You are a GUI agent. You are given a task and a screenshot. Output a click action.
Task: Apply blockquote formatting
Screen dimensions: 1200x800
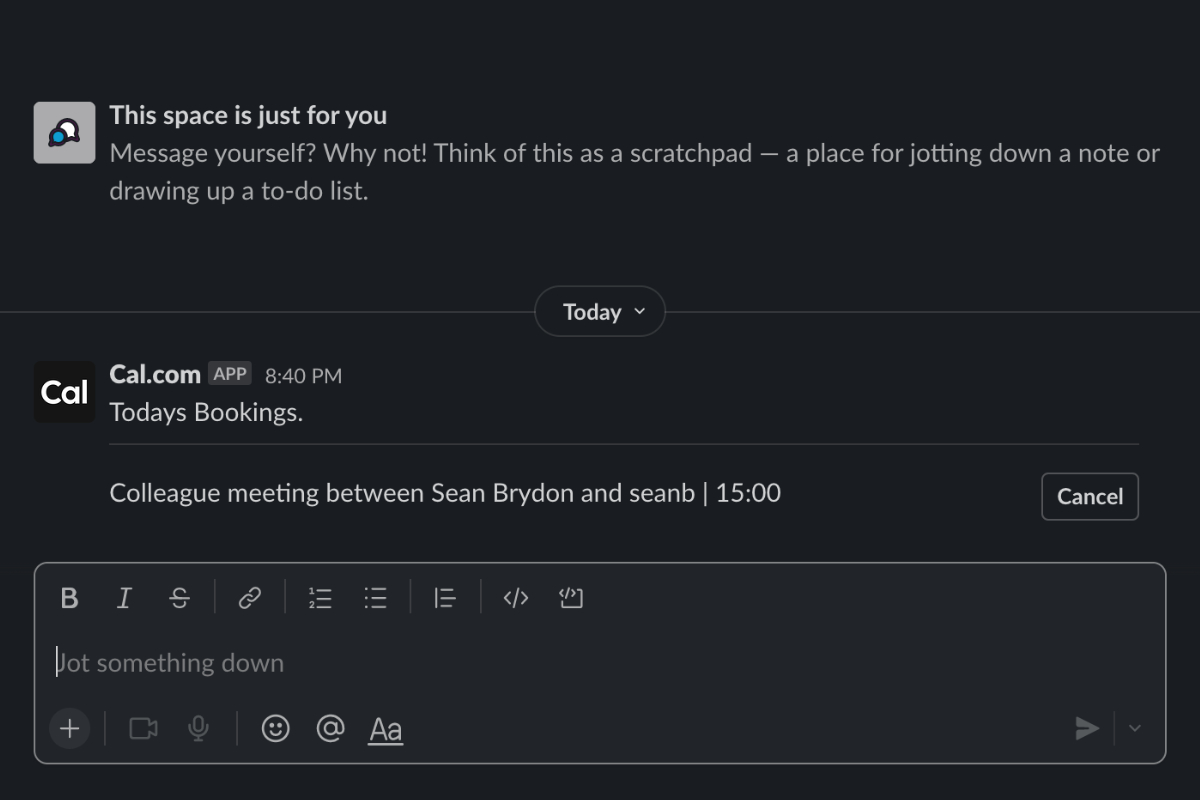(x=445, y=598)
